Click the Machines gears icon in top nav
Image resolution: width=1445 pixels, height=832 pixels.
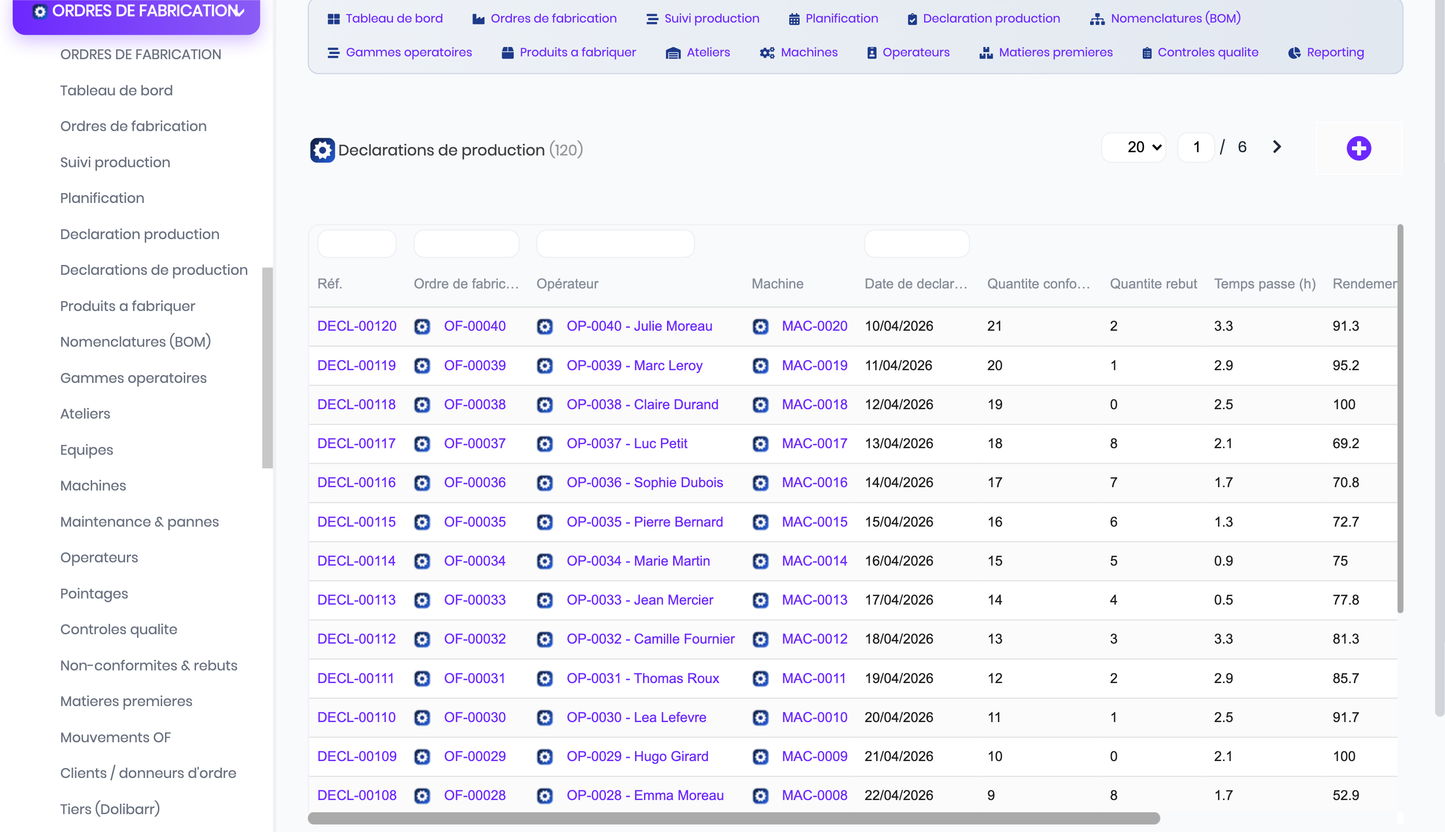[767, 53]
